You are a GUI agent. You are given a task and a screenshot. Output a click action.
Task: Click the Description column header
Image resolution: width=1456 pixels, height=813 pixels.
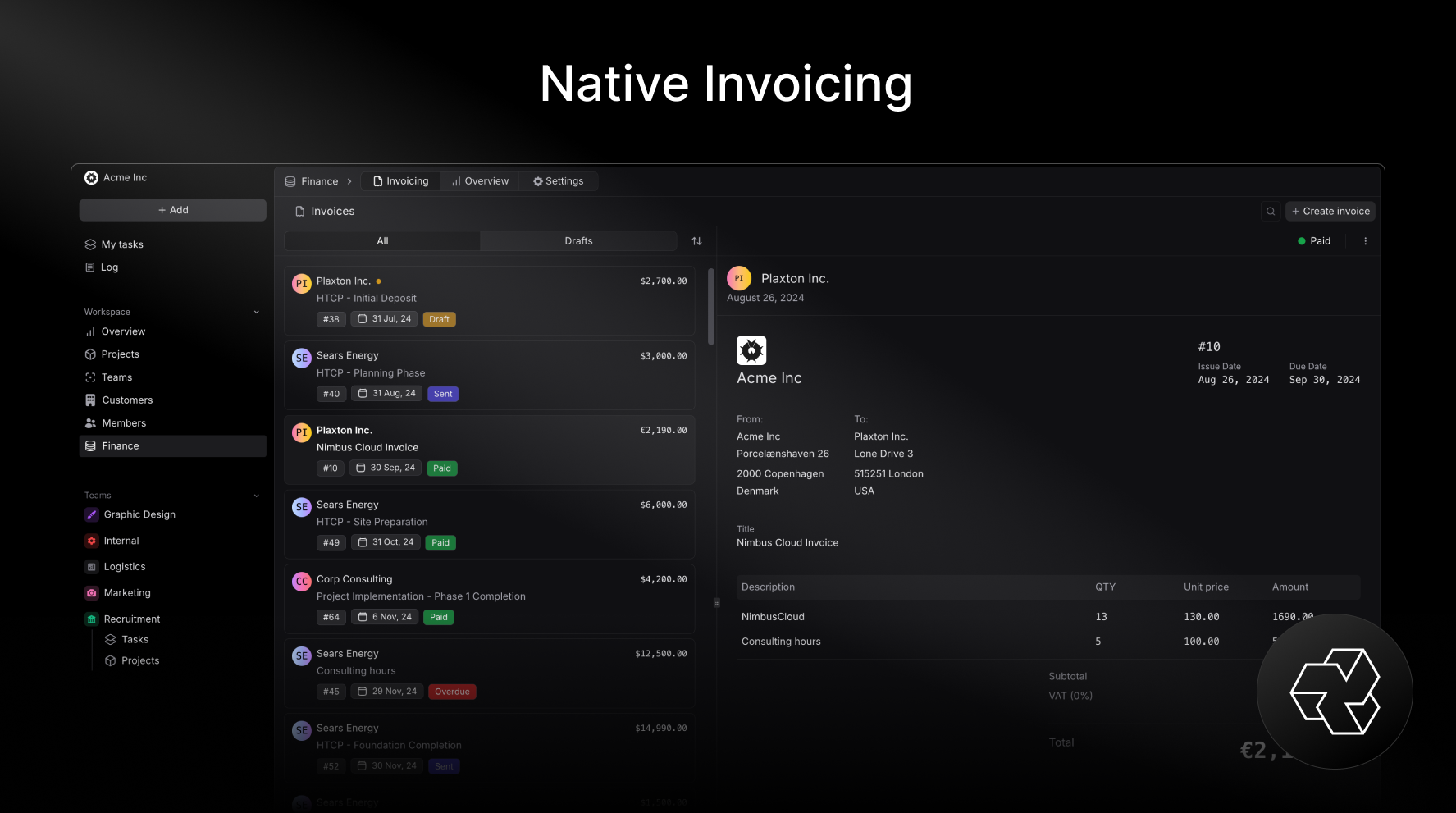(x=768, y=587)
